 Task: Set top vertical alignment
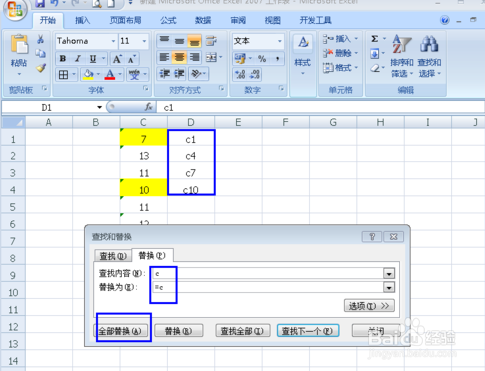point(164,41)
